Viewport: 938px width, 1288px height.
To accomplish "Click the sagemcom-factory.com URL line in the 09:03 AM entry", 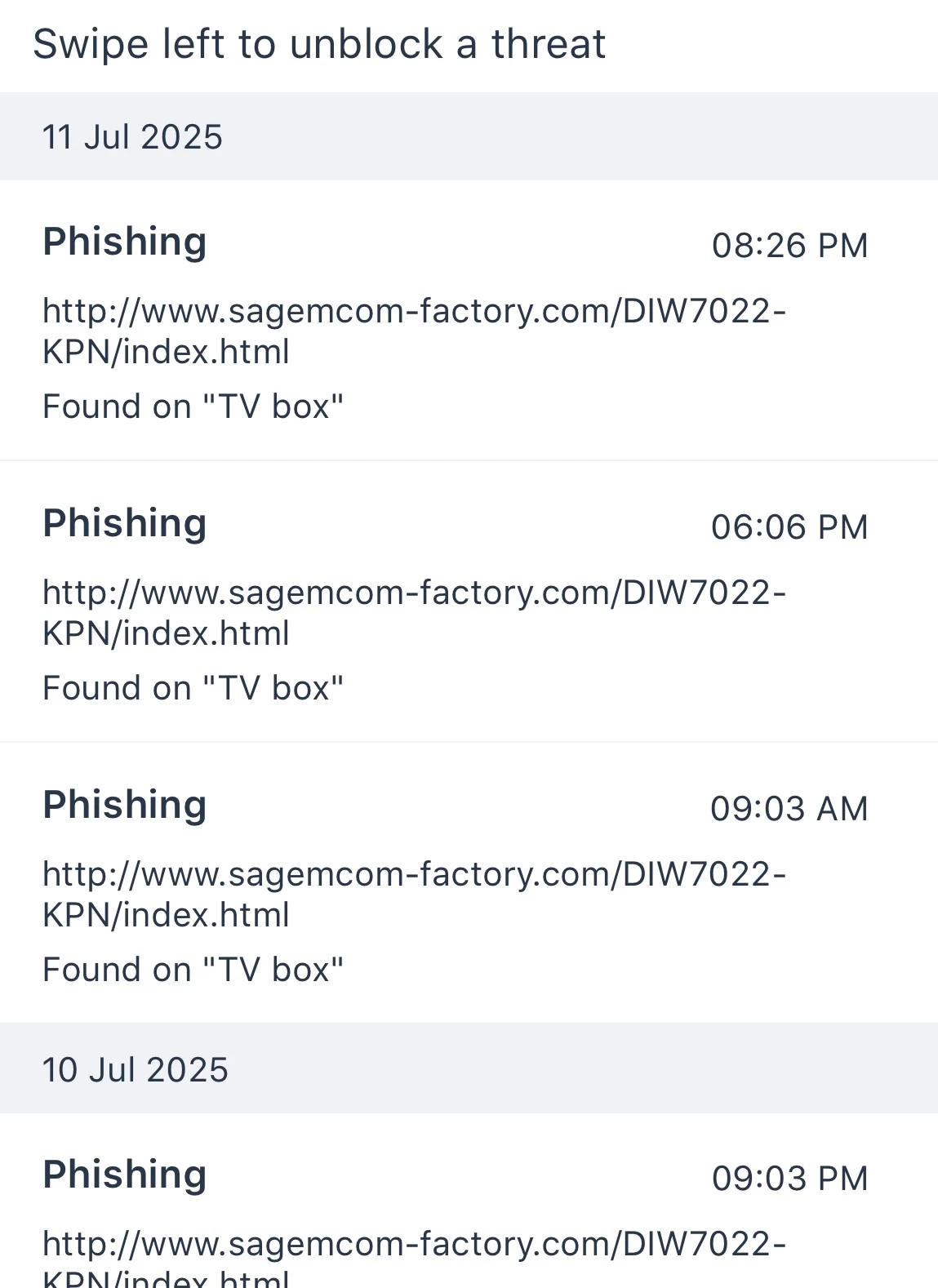I will click(x=414, y=874).
